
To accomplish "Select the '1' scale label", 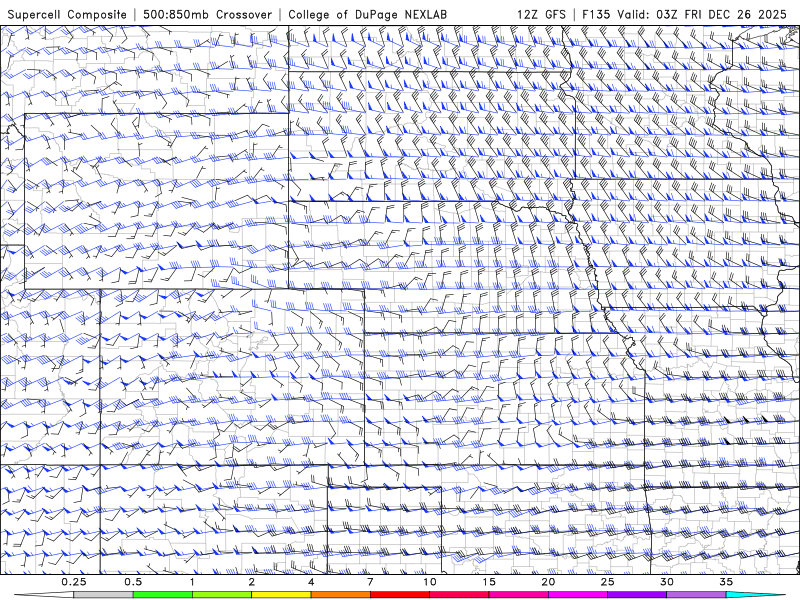I will (x=192, y=582).
